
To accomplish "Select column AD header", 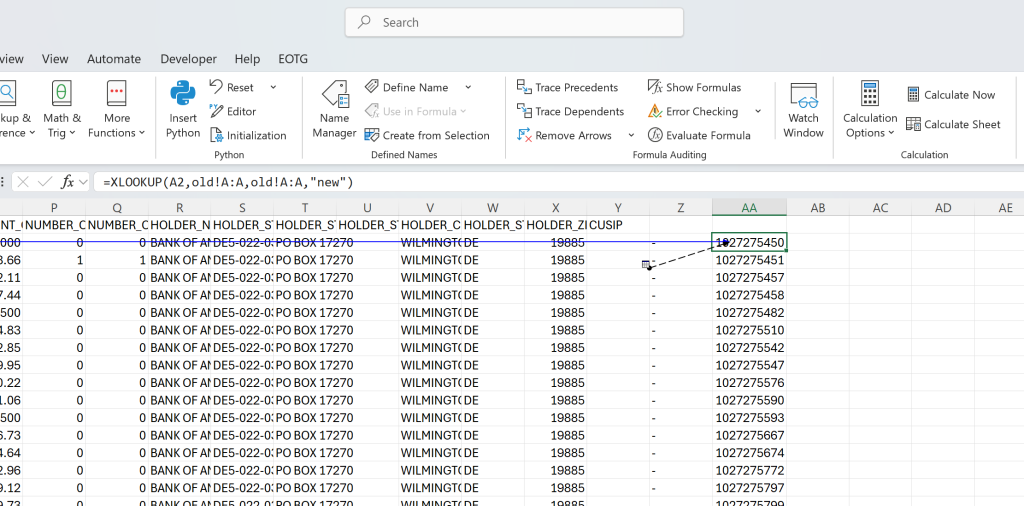I will 943,208.
